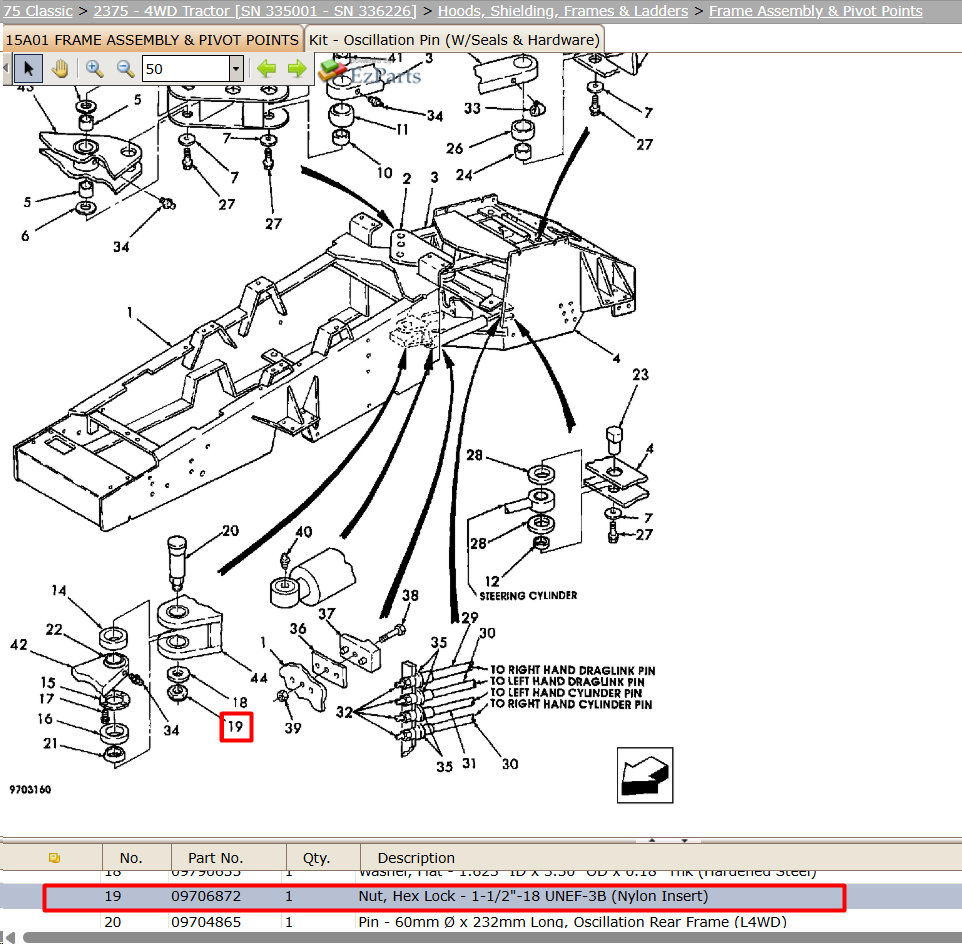Viewport: 962px width, 944px height.
Task: Sort by the Part No. column header
Action: coord(215,858)
